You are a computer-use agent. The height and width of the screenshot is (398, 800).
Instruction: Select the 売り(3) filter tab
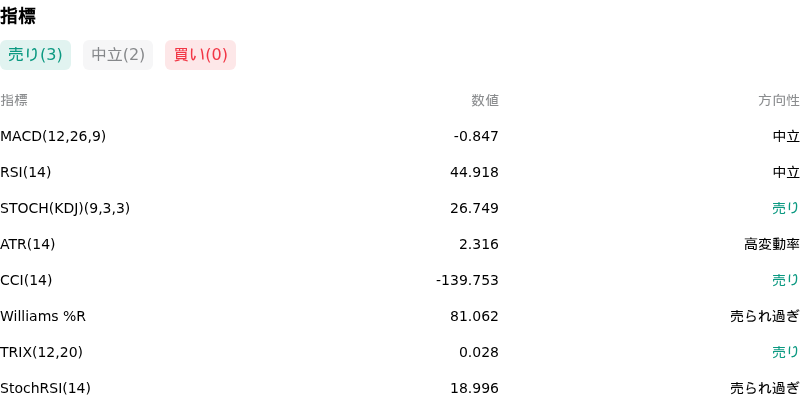(35, 55)
